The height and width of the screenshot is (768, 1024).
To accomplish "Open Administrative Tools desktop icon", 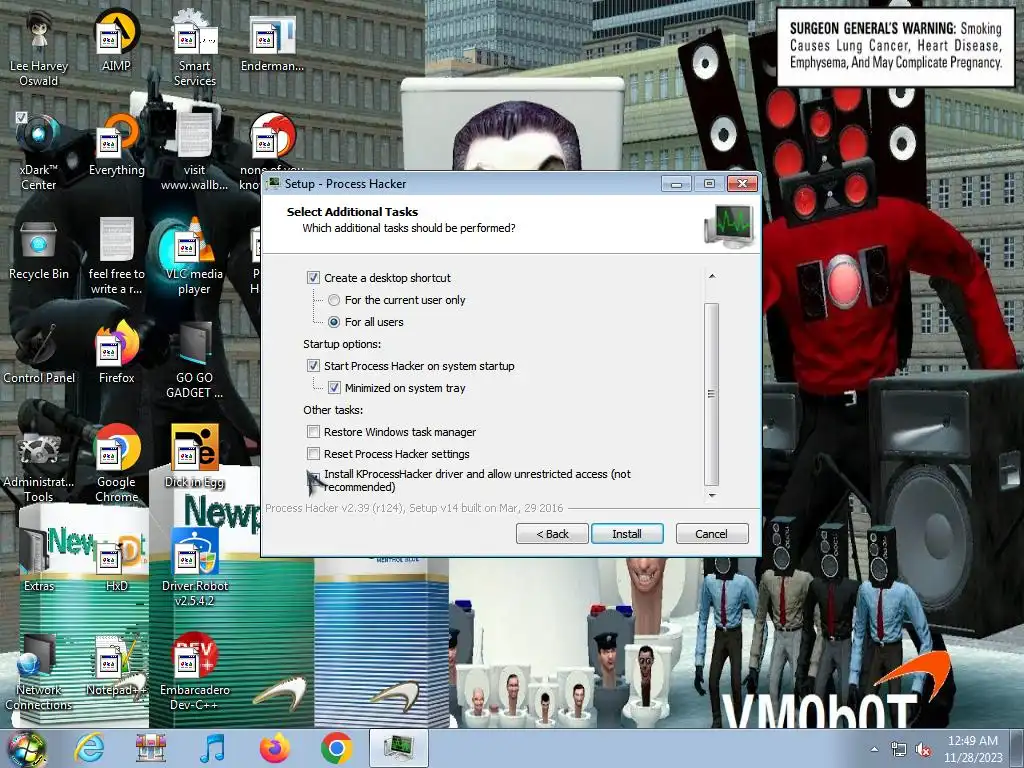I will tap(39, 464).
